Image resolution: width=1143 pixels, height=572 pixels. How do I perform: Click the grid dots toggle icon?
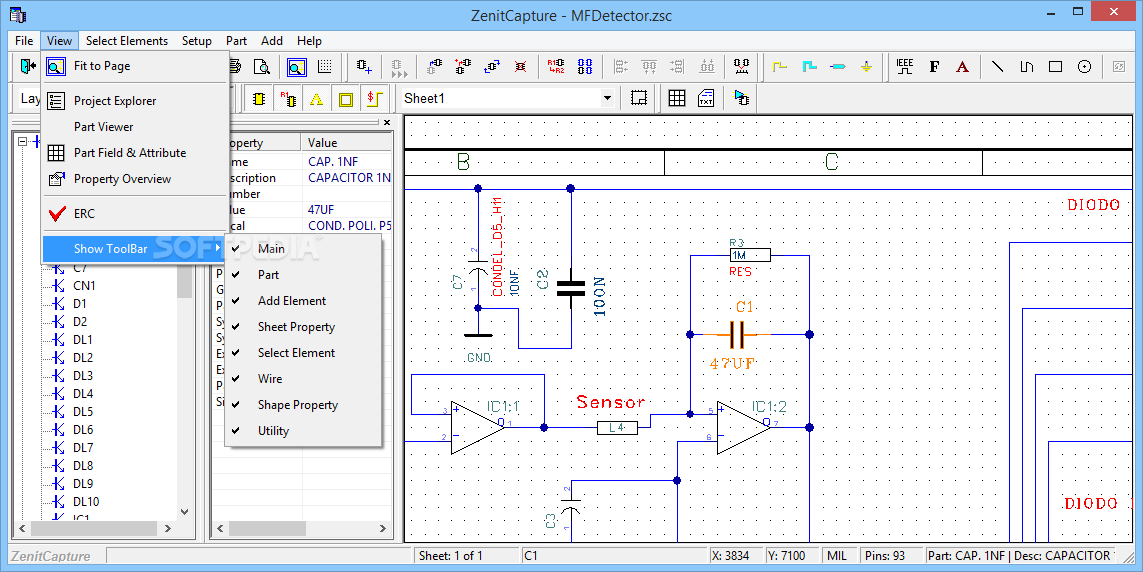[324, 67]
